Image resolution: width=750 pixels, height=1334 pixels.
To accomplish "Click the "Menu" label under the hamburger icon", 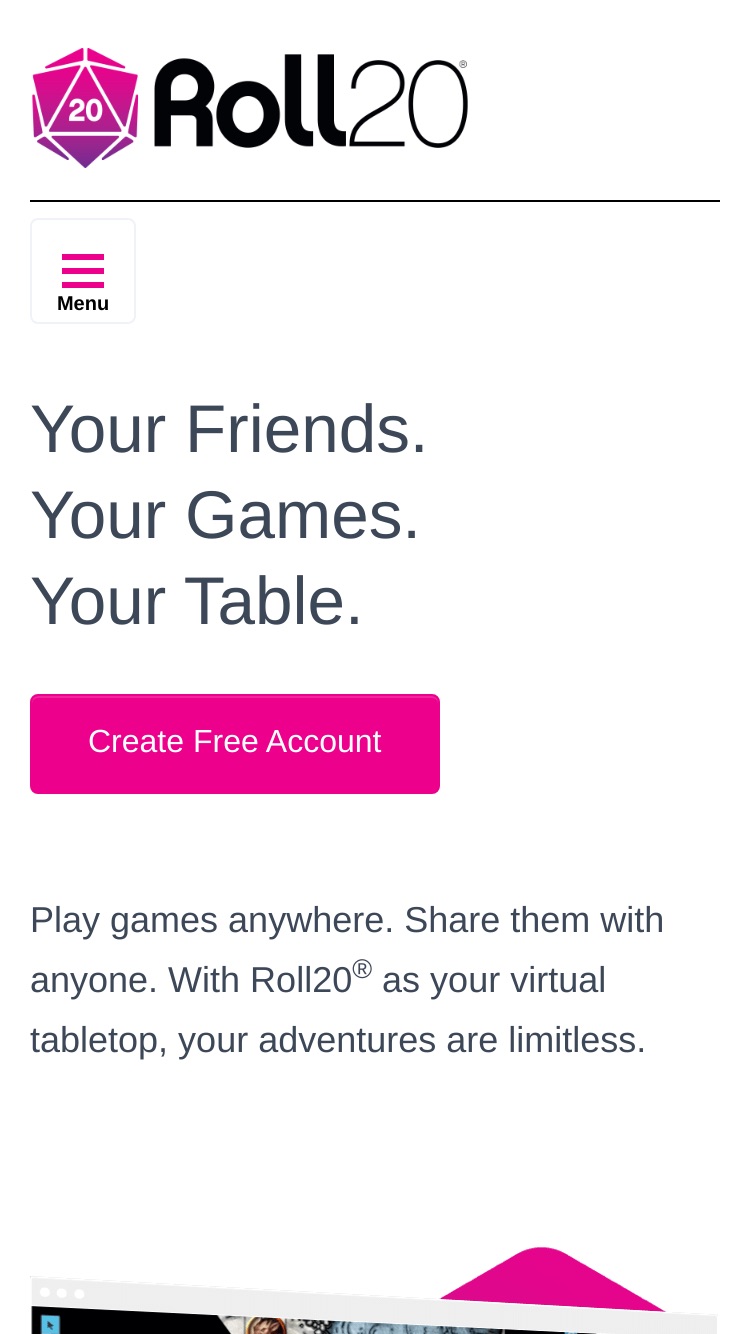I will tap(83, 303).
